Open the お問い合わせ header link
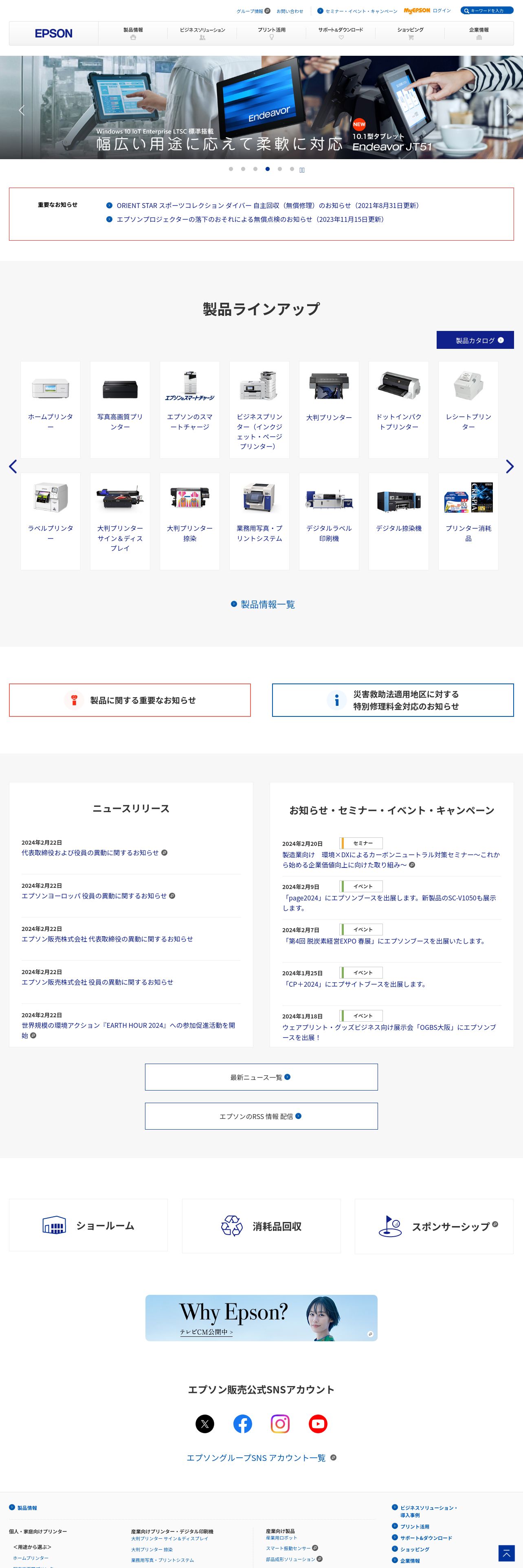Viewport: 523px width, 1568px height. [x=290, y=11]
